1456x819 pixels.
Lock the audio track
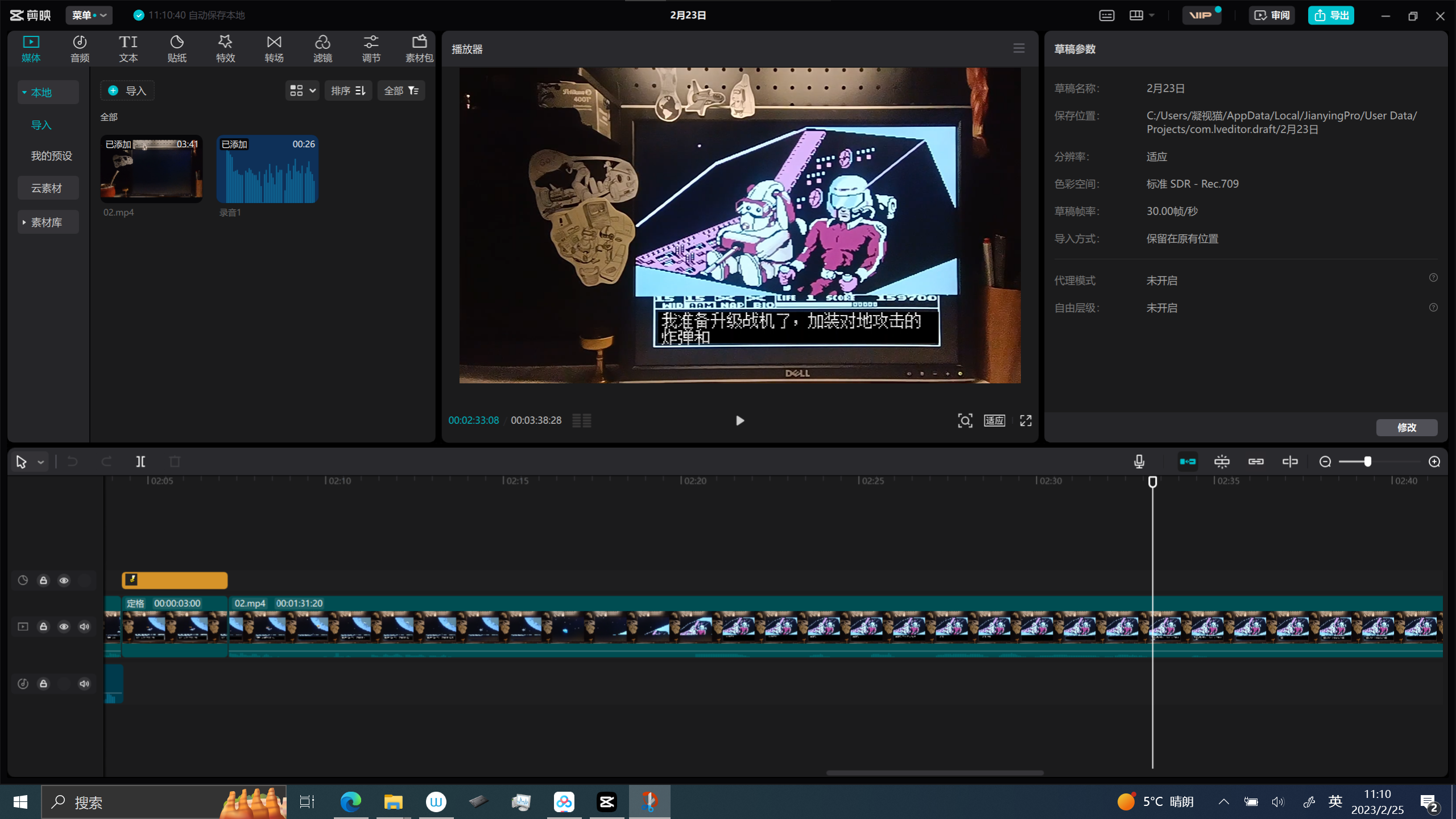tap(43, 684)
